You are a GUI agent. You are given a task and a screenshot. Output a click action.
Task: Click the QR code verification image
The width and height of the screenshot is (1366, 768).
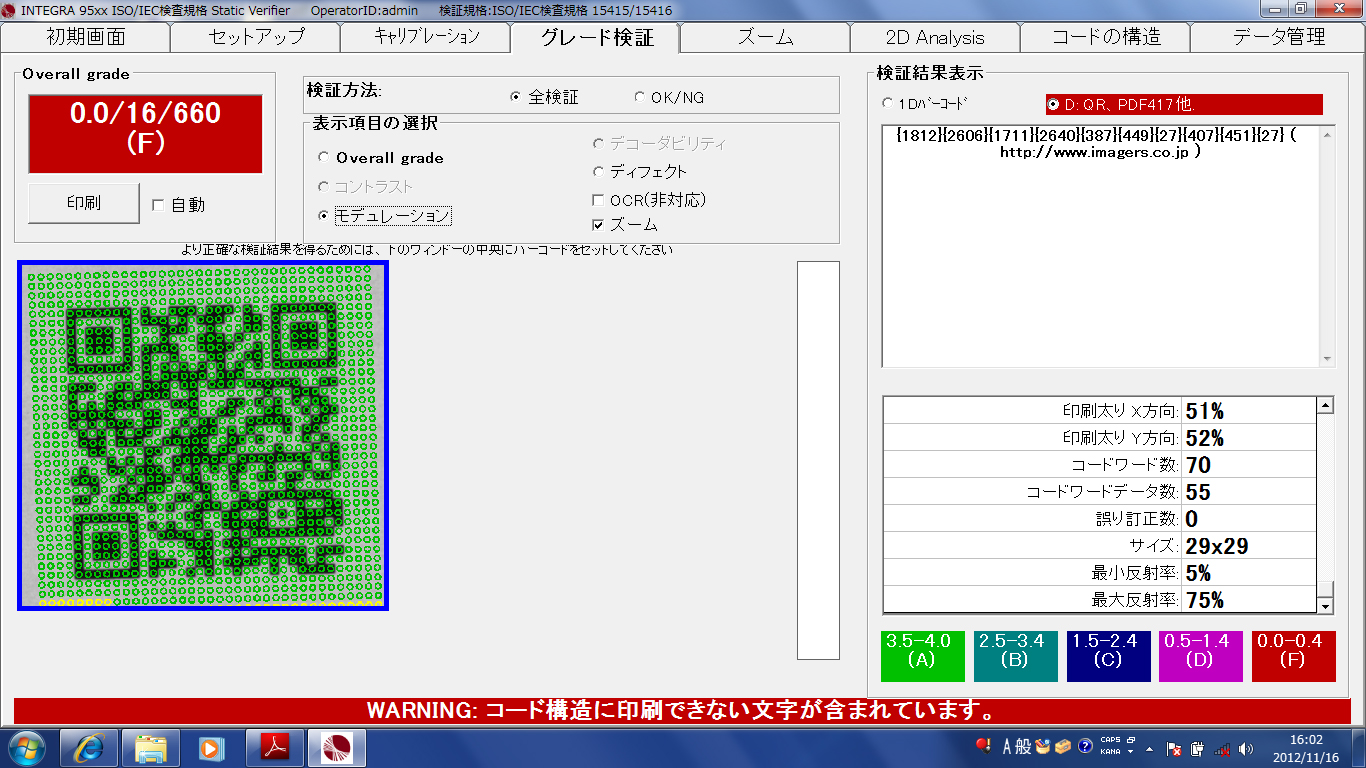click(203, 435)
